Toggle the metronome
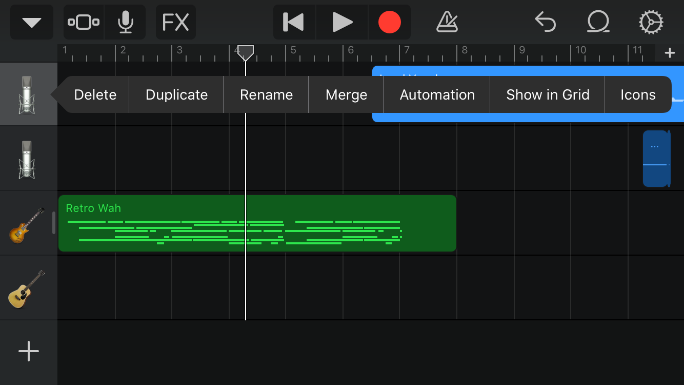This screenshot has width=684, height=385. coord(447,22)
